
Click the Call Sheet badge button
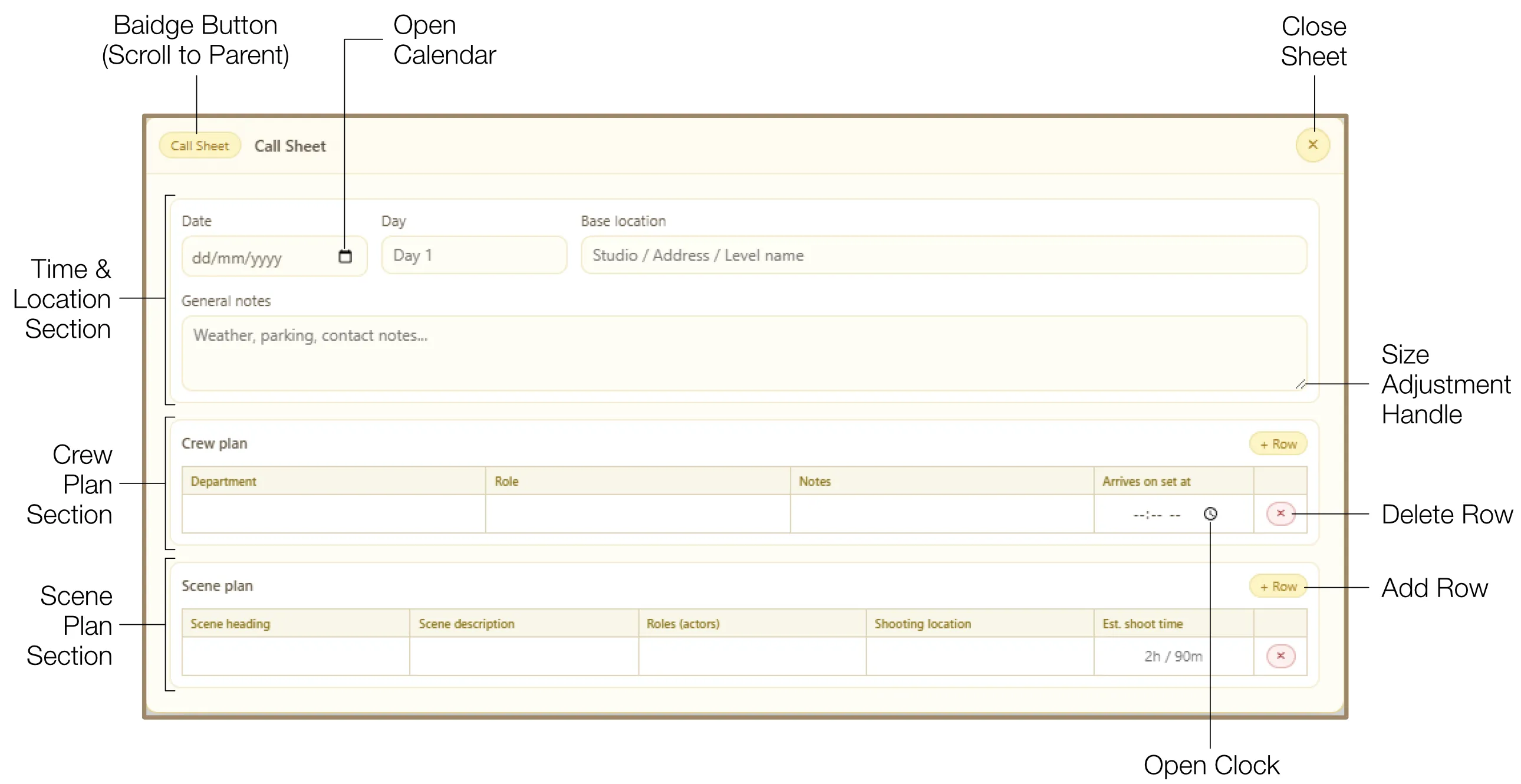click(x=200, y=146)
